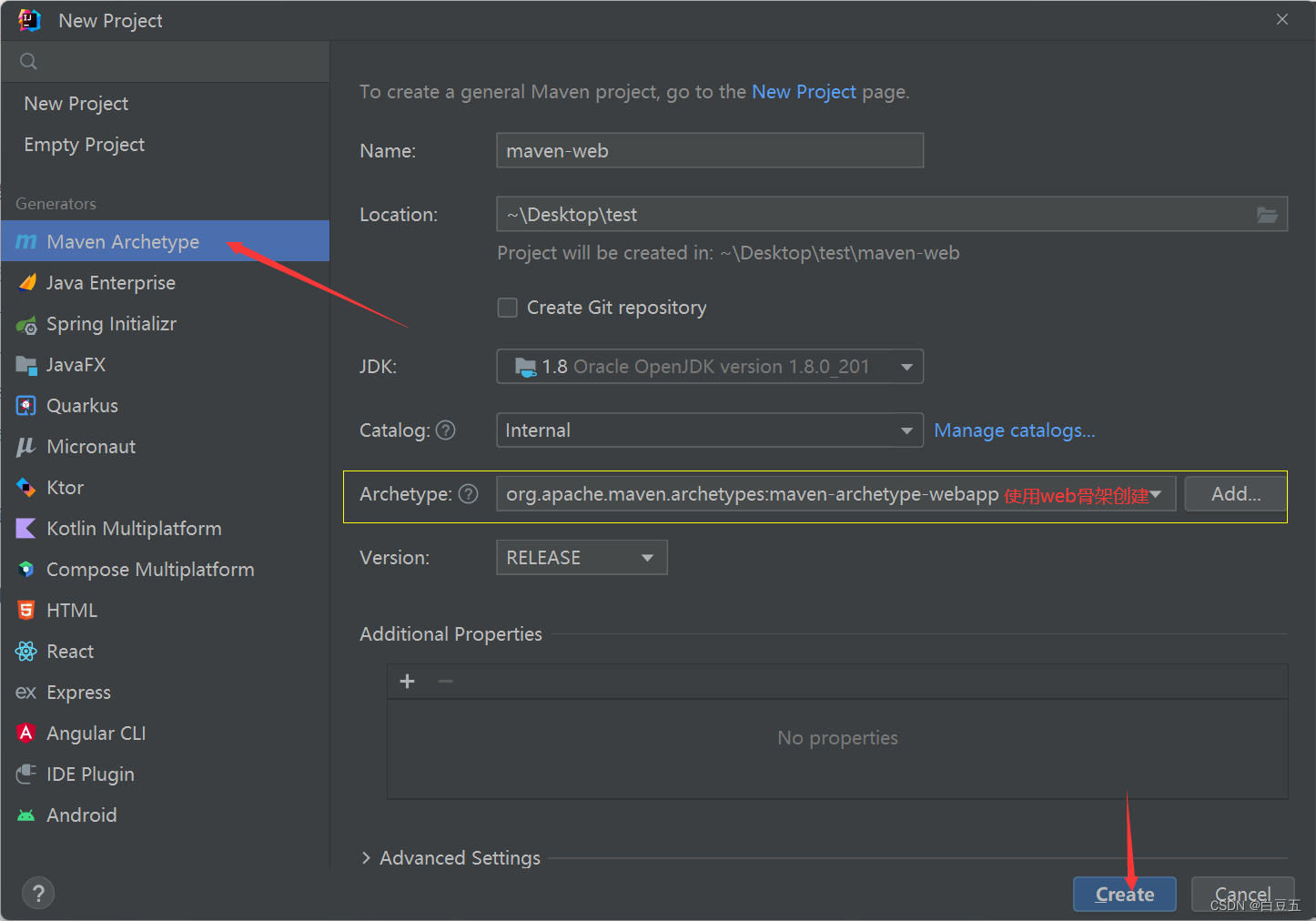
Task: Click the search magnifier icon
Action: (x=28, y=61)
